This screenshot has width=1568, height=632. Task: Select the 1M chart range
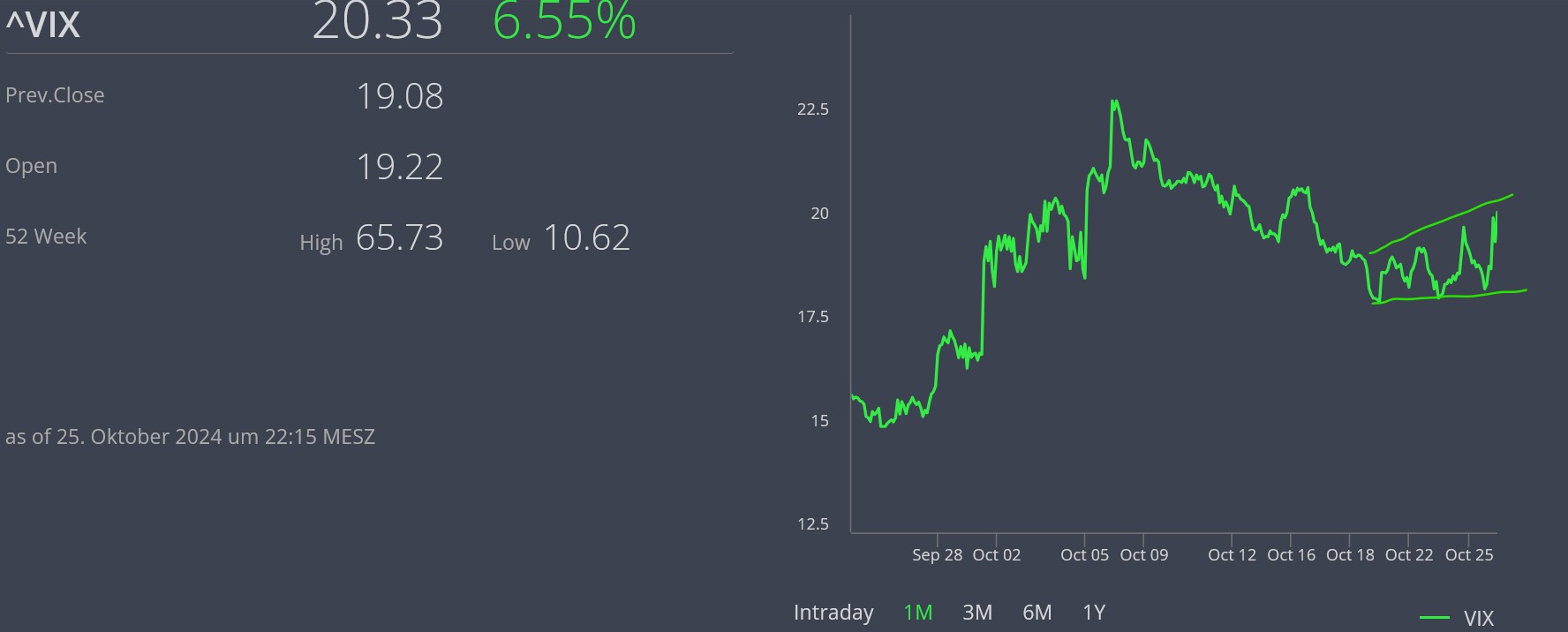tap(917, 613)
